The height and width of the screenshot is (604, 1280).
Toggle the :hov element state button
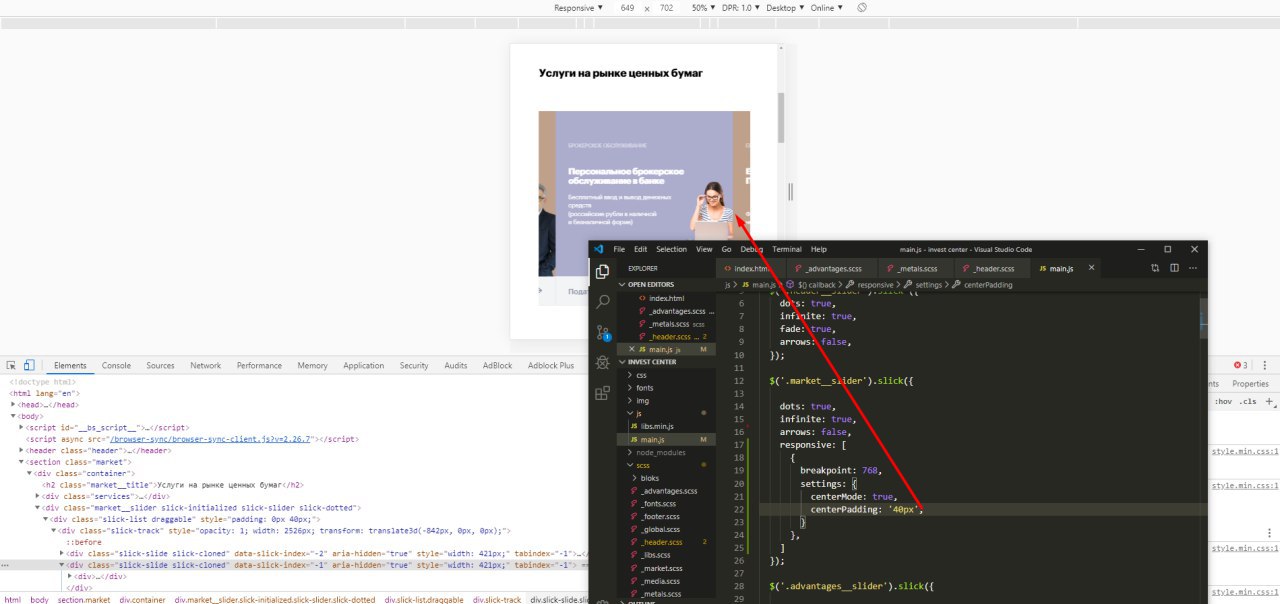[1223, 401]
